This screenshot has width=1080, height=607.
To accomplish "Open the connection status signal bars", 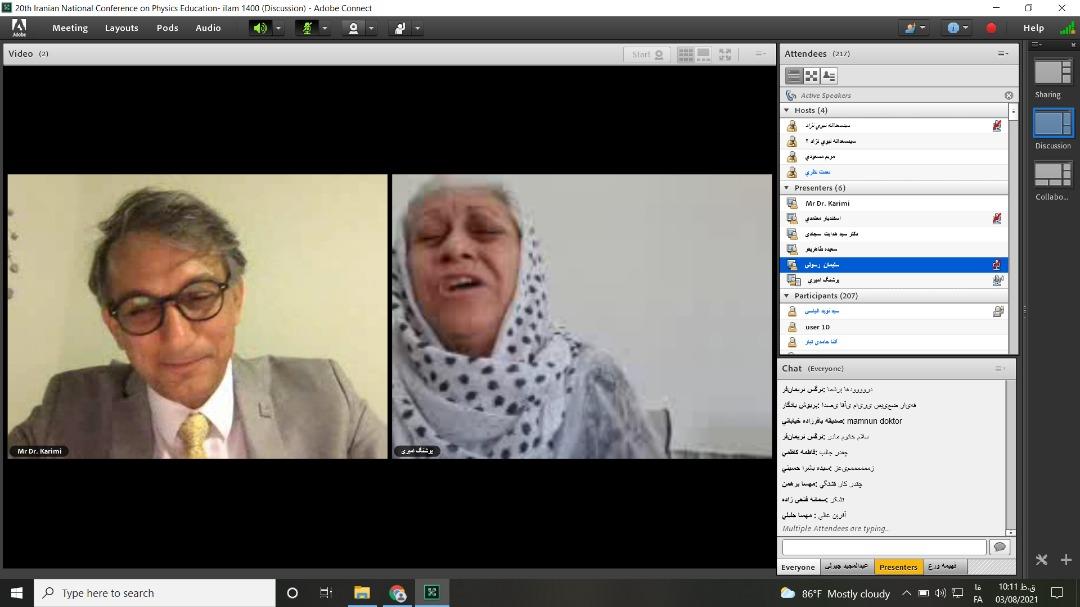I will click(x=1066, y=28).
